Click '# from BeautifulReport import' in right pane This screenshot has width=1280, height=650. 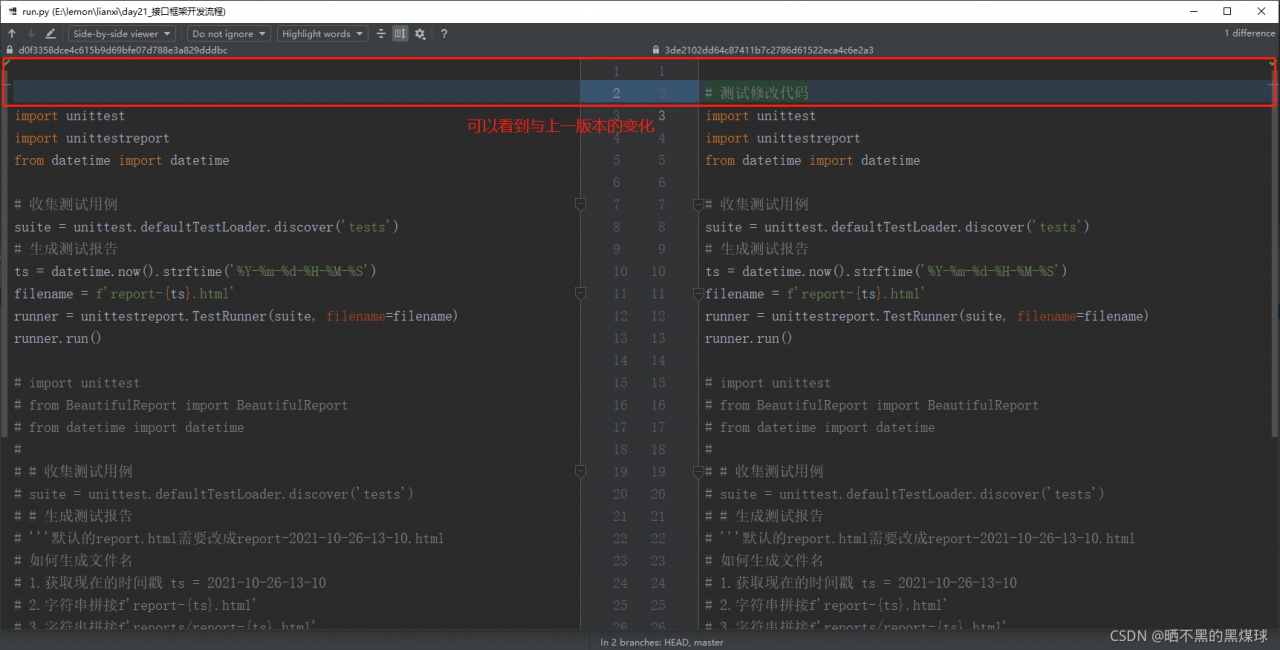click(x=872, y=405)
